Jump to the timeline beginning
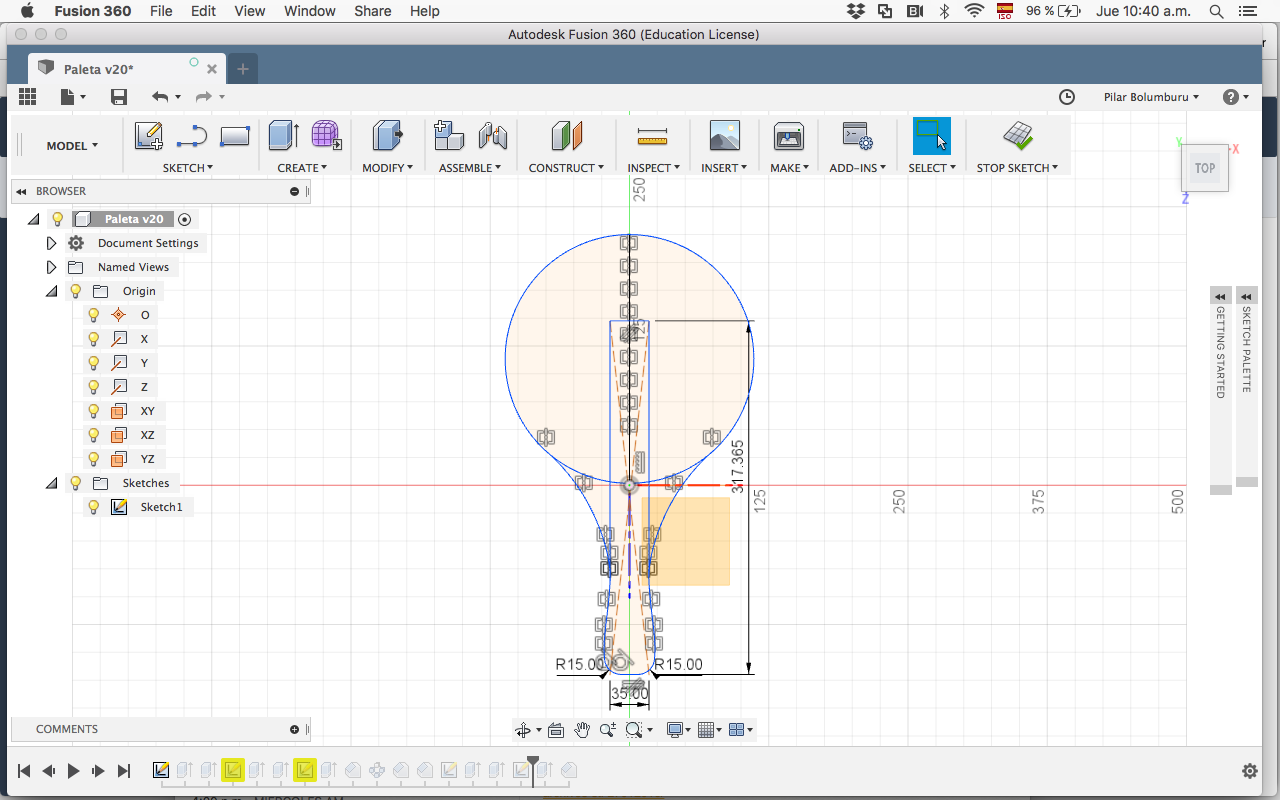The width and height of the screenshot is (1280, 800). [x=24, y=771]
